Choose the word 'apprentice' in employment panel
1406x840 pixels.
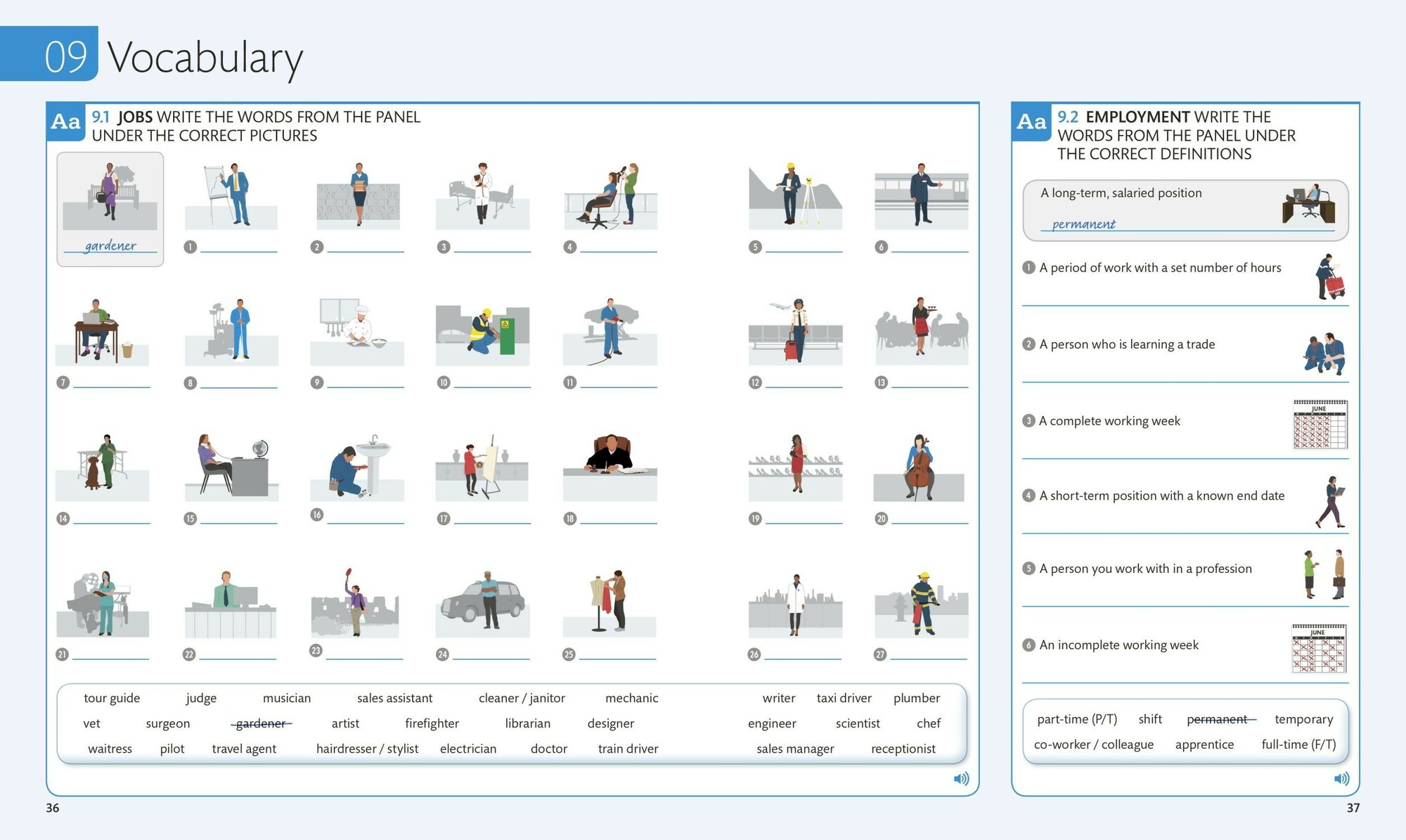[x=1204, y=744]
